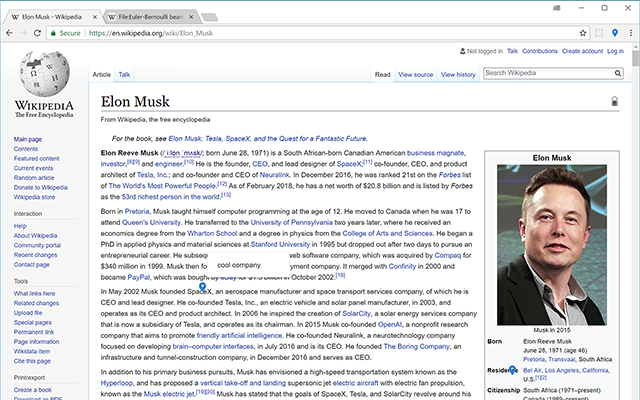Click the green Secure padlock icon
The image size is (640, 400).
click(53, 33)
